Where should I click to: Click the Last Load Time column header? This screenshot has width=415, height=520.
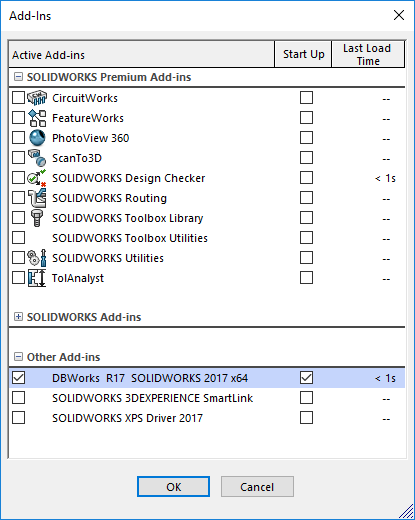coord(368,54)
